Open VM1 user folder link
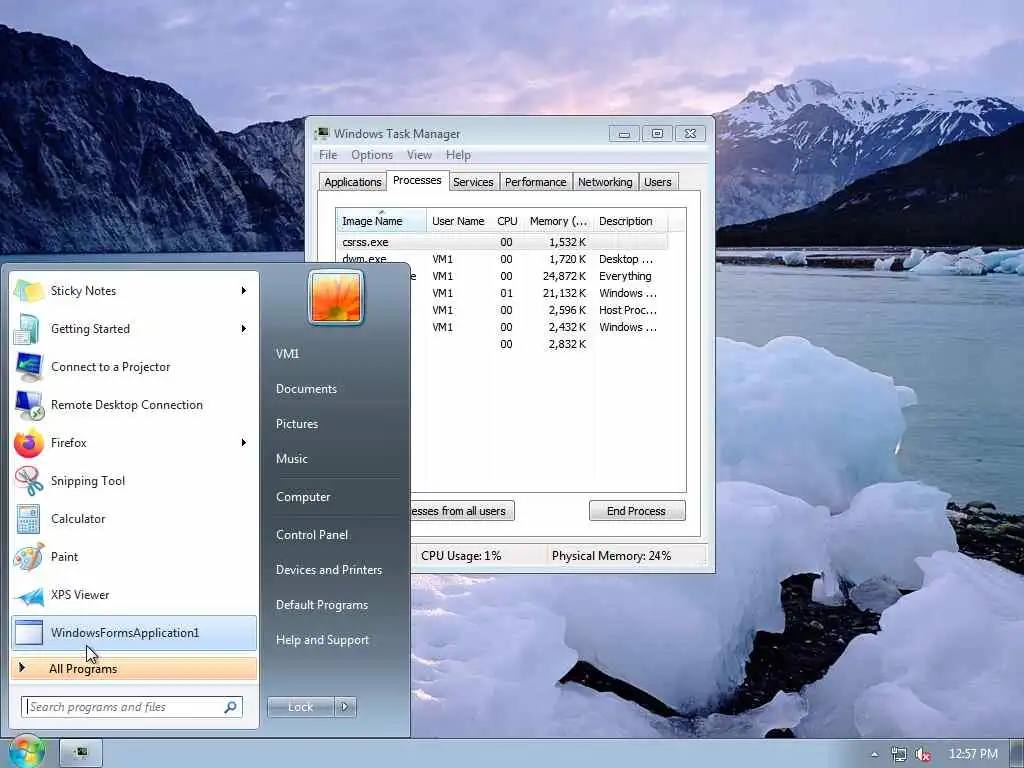This screenshot has height=768, width=1024. coord(287,353)
